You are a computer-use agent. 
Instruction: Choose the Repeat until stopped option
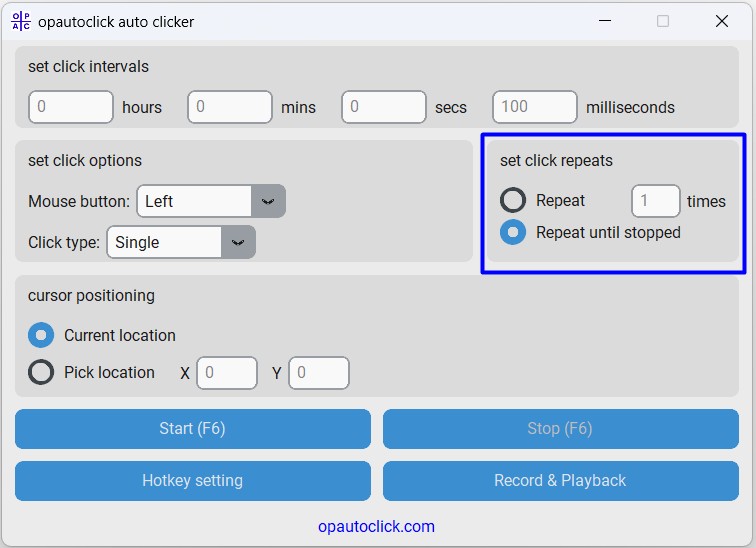point(513,232)
